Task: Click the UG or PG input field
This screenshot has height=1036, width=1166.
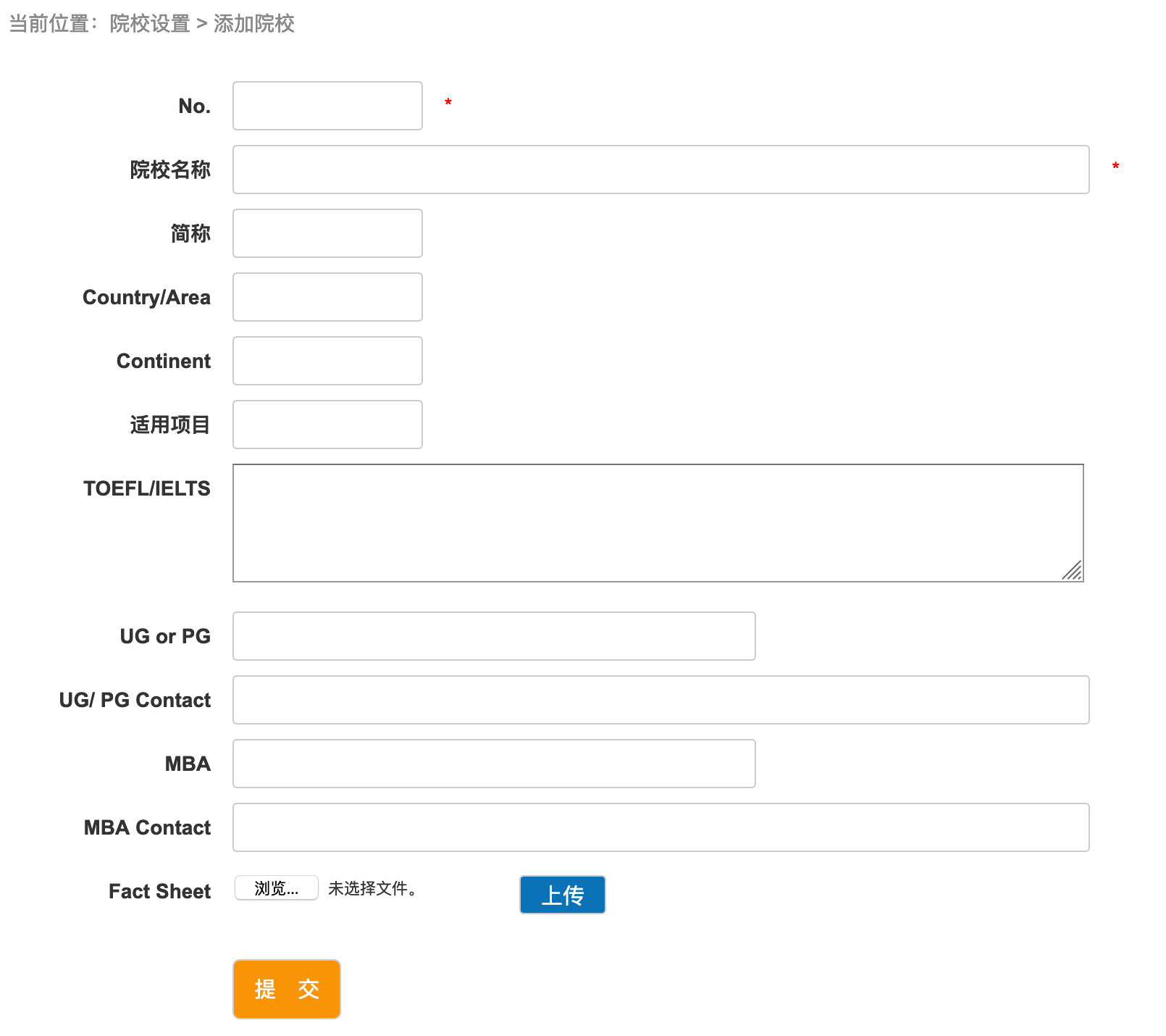Action: pos(494,636)
